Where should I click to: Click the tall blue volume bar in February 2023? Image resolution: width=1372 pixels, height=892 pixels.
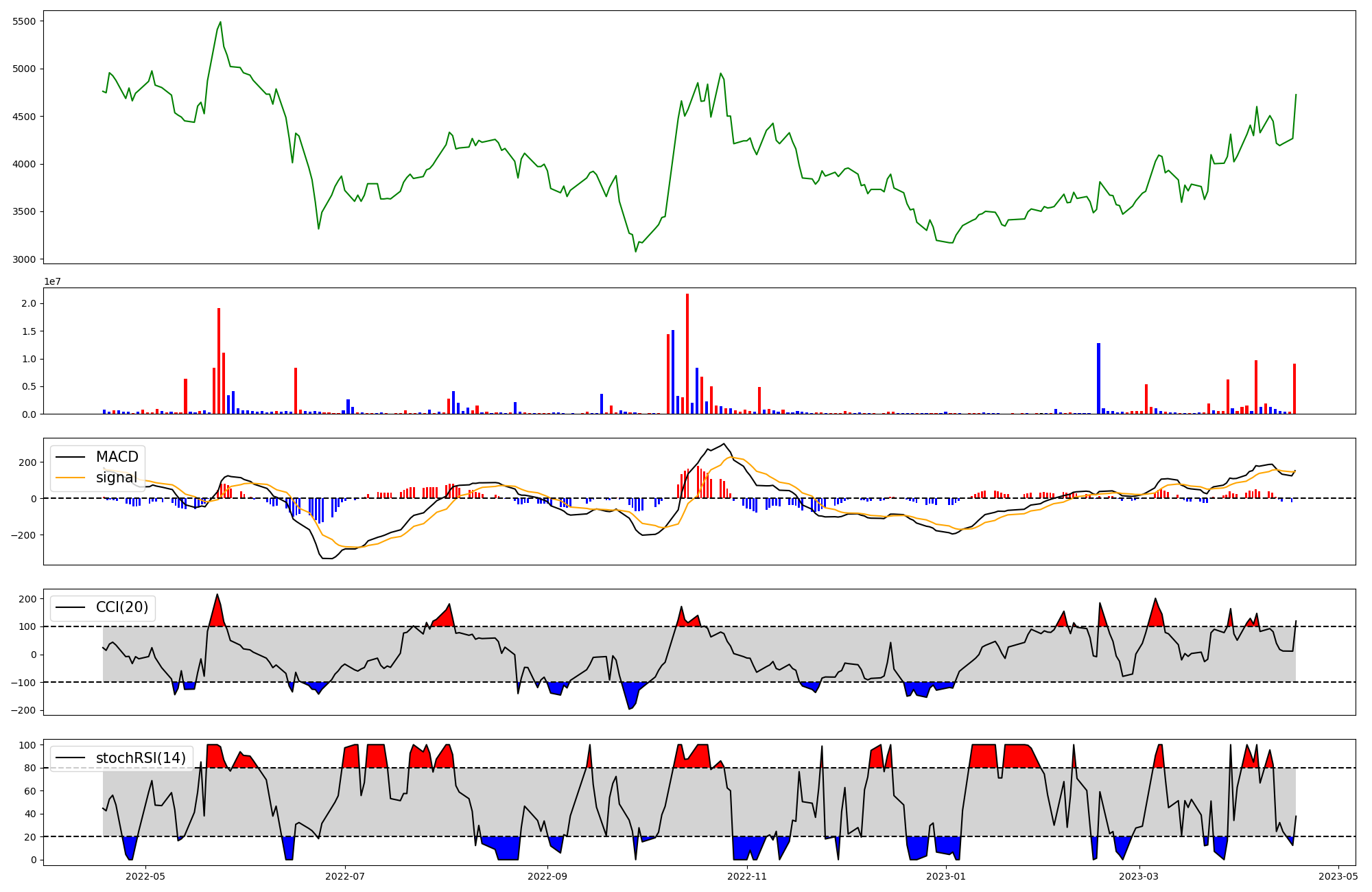pos(1098,378)
